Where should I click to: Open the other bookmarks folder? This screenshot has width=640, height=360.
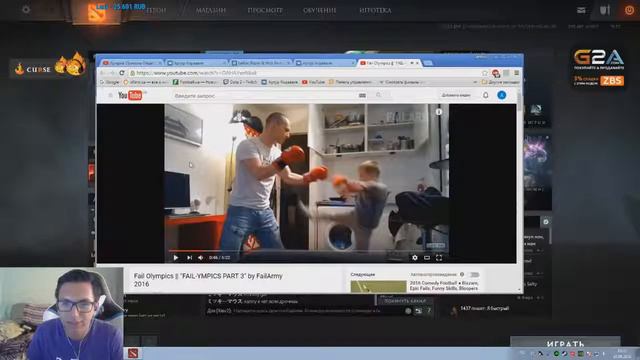coord(500,82)
